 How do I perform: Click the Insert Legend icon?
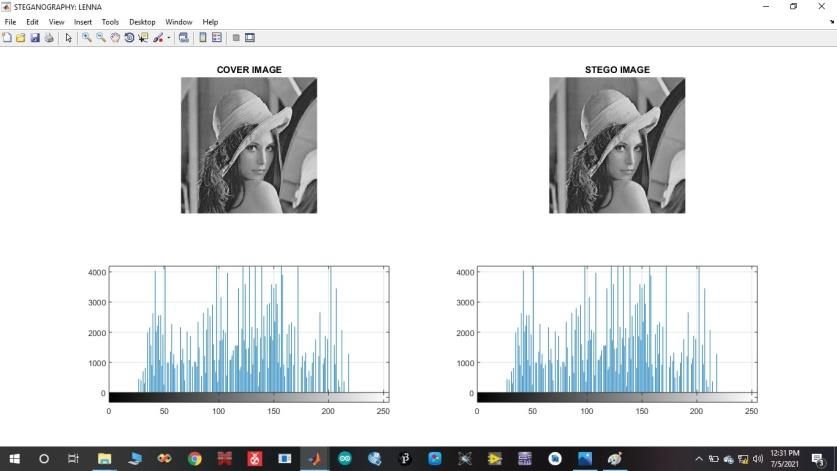tap(217, 38)
